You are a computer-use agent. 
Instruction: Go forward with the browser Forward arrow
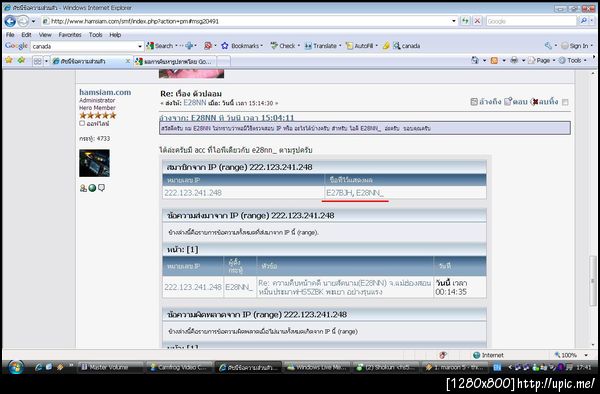pyautogui.click(x=23, y=21)
